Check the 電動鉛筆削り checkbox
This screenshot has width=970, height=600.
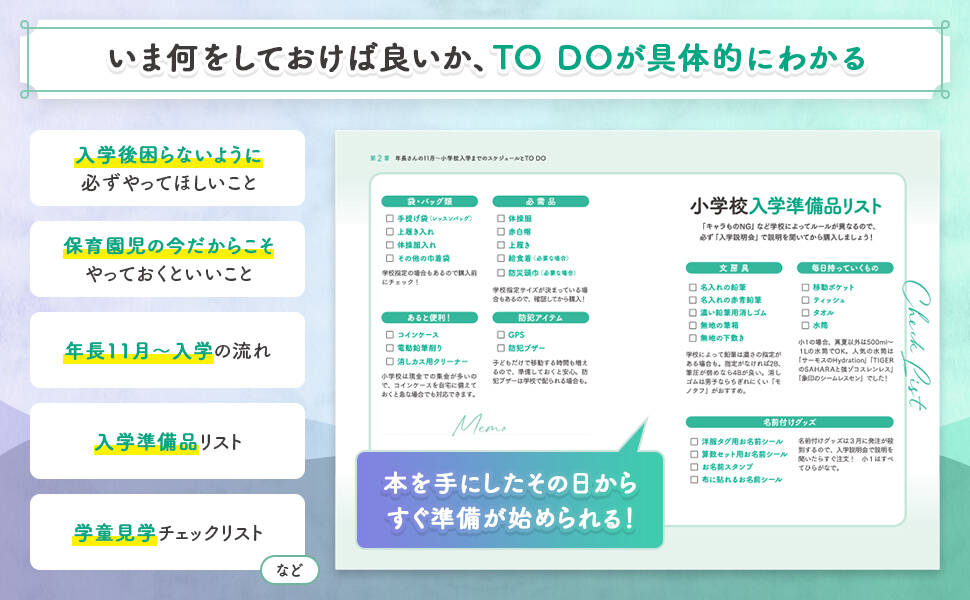tap(390, 348)
